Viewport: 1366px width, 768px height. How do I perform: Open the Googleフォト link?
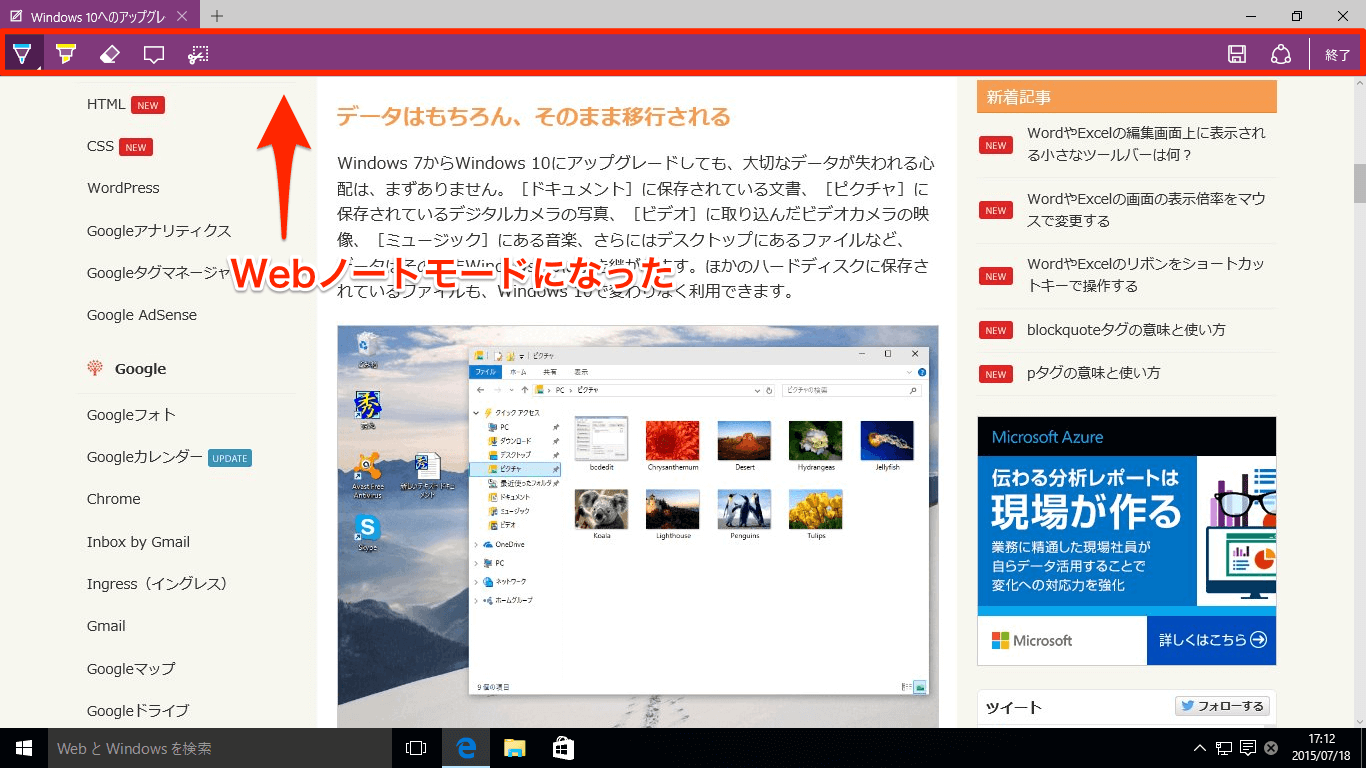tap(131, 415)
